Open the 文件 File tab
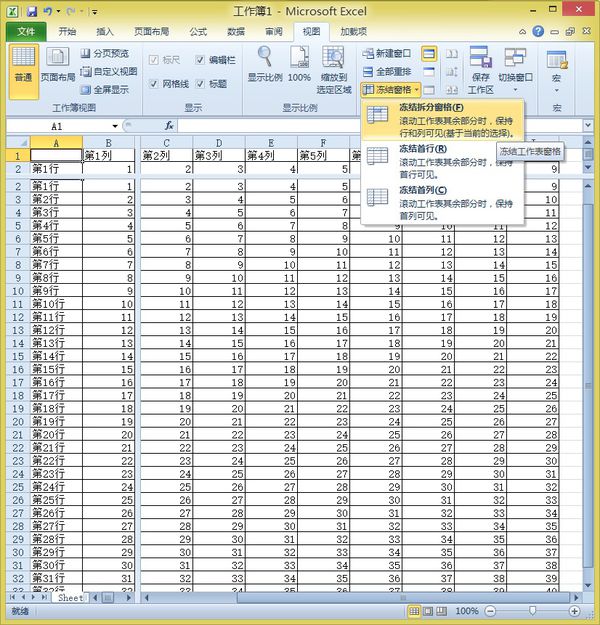This screenshot has height=625, width=600. click(x=26, y=31)
